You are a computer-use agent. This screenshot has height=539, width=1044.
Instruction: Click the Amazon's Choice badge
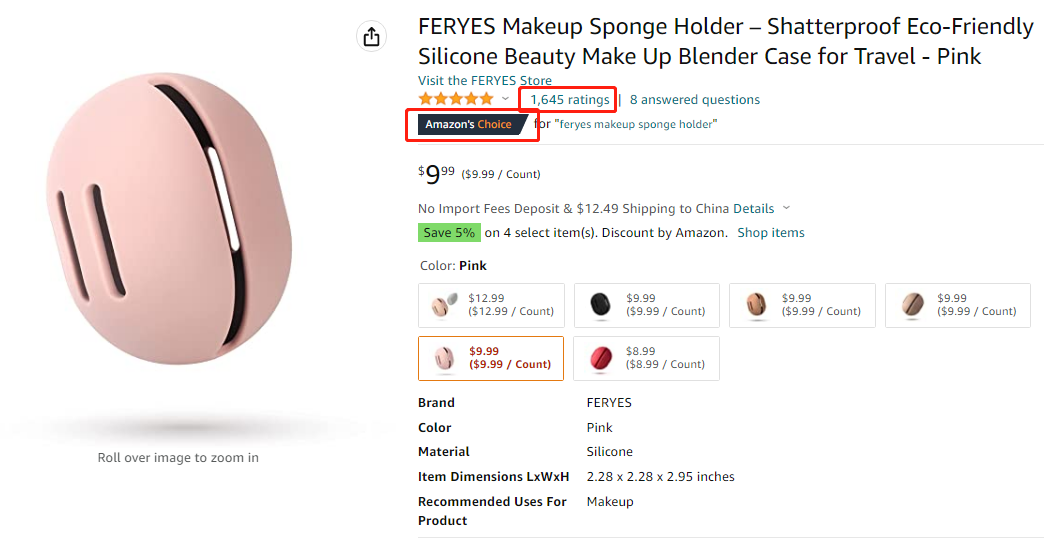click(x=469, y=124)
